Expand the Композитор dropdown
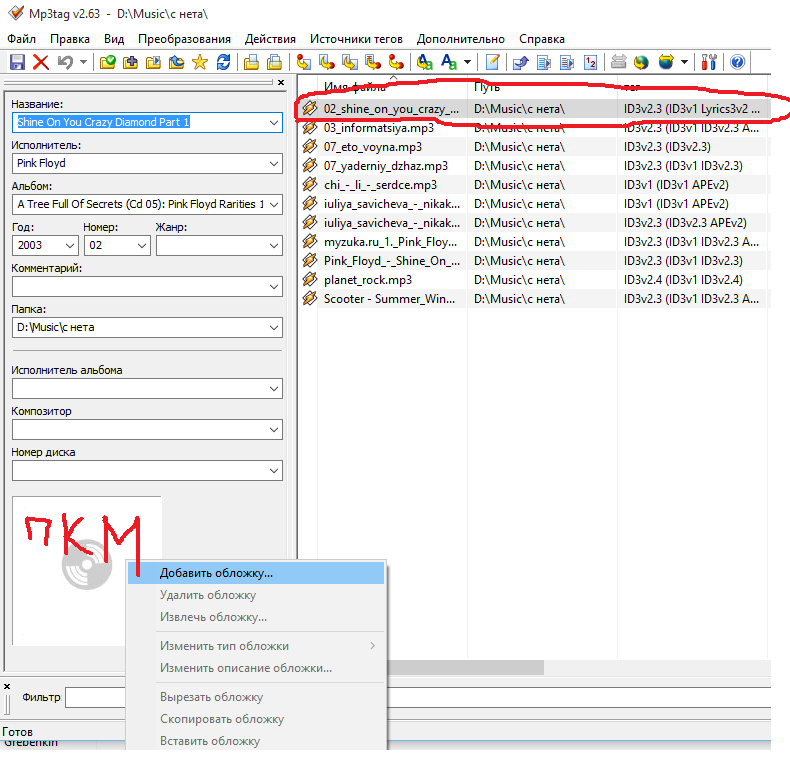Image resolution: width=790 pixels, height=757 pixels. pyautogui.click(x=274, y=430)
